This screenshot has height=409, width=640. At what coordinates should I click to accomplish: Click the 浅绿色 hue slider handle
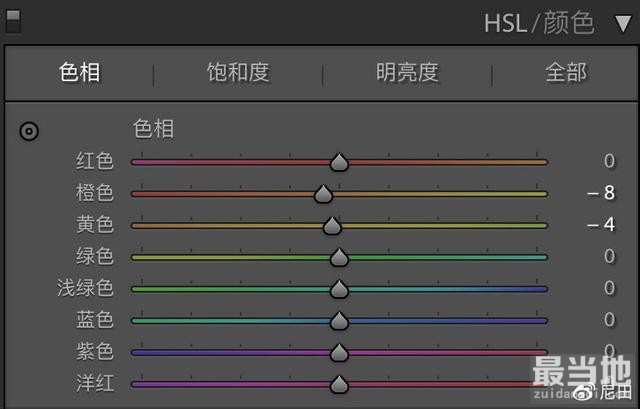339,289
